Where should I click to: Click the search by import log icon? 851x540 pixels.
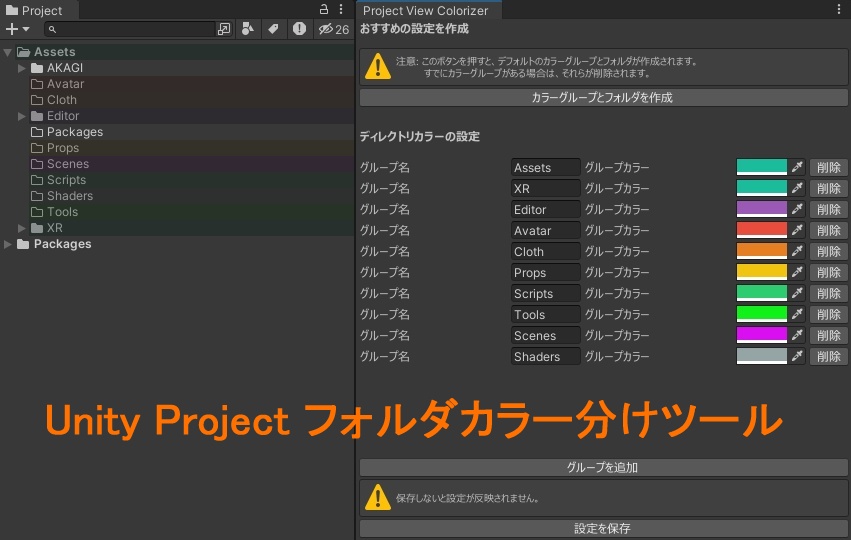(299, 29)
